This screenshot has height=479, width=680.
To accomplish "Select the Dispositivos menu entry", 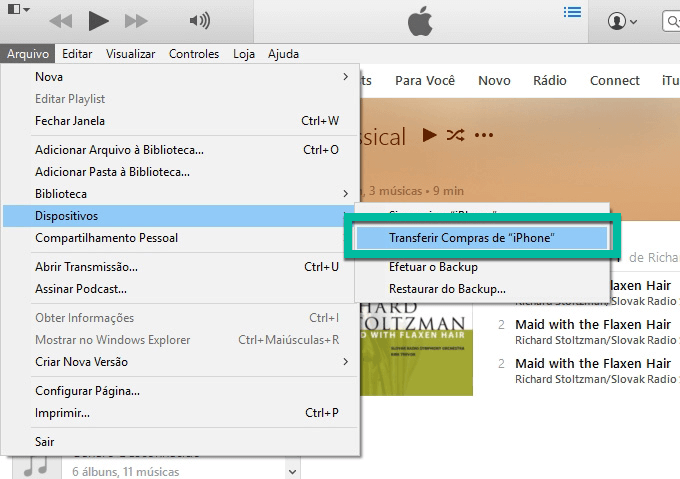I will [181, 216].
